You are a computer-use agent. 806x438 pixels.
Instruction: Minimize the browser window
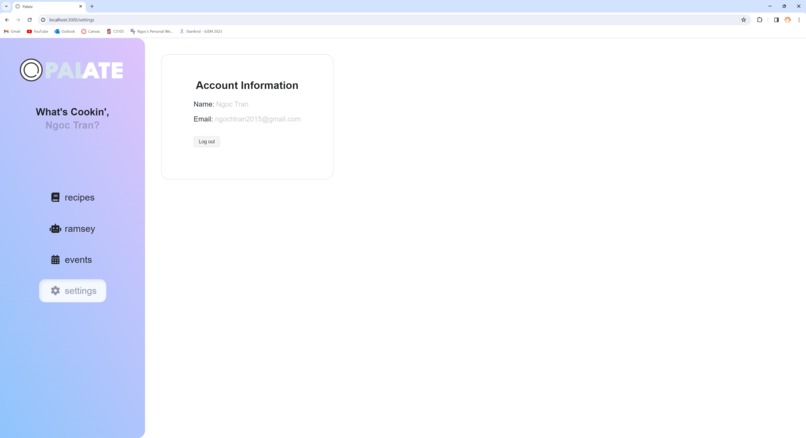pyautogui.click(x=770, y=6)
